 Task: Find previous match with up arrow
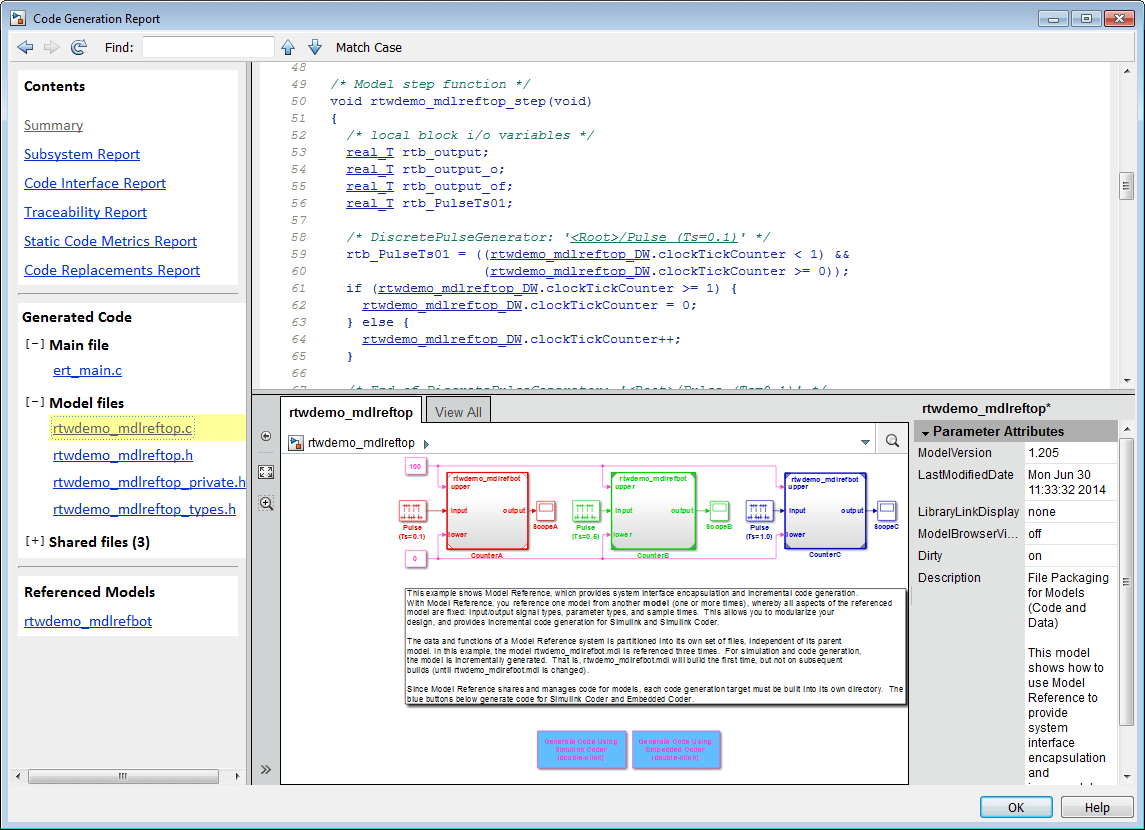coord(288,47)
